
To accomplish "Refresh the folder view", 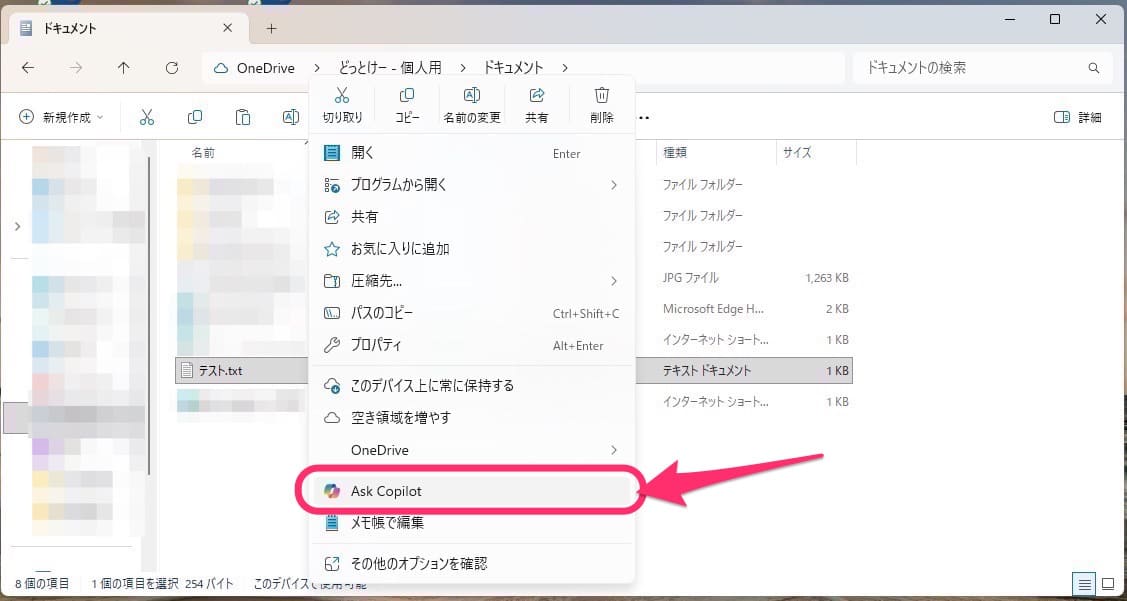I will pos(172,67).
